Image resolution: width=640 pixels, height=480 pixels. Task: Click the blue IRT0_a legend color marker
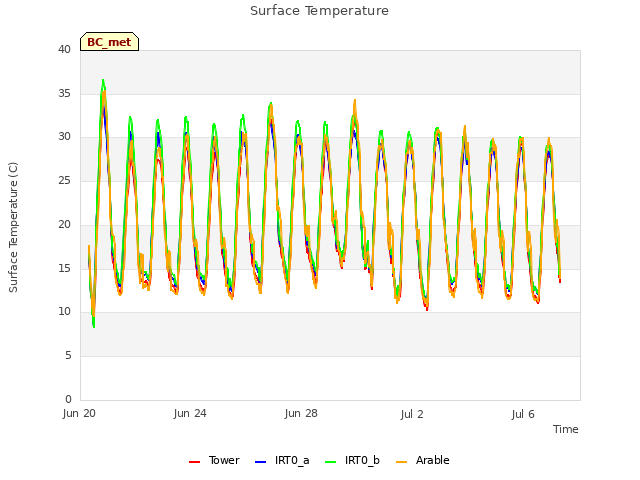[x=260, y=462]
